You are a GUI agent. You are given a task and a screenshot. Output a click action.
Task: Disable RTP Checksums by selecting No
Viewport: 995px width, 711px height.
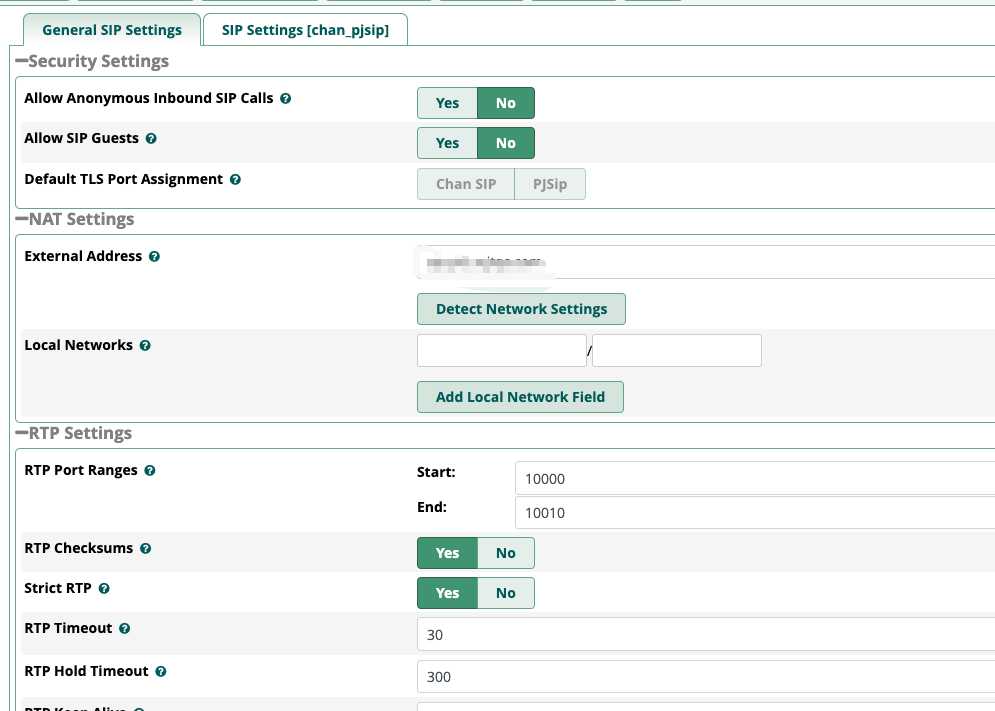[x=506, y=553]
